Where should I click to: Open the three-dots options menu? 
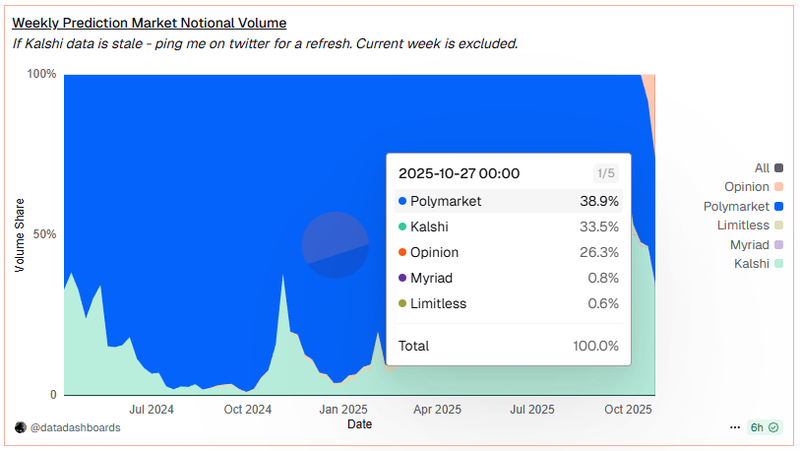pos(737,427)
